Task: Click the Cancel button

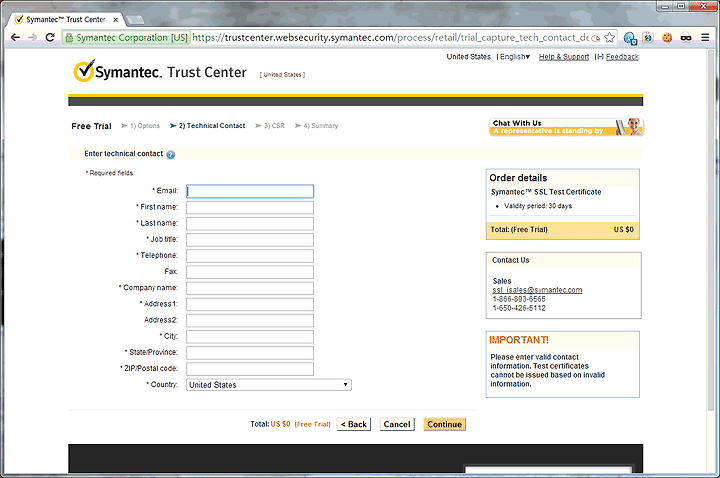Action: 397,424
